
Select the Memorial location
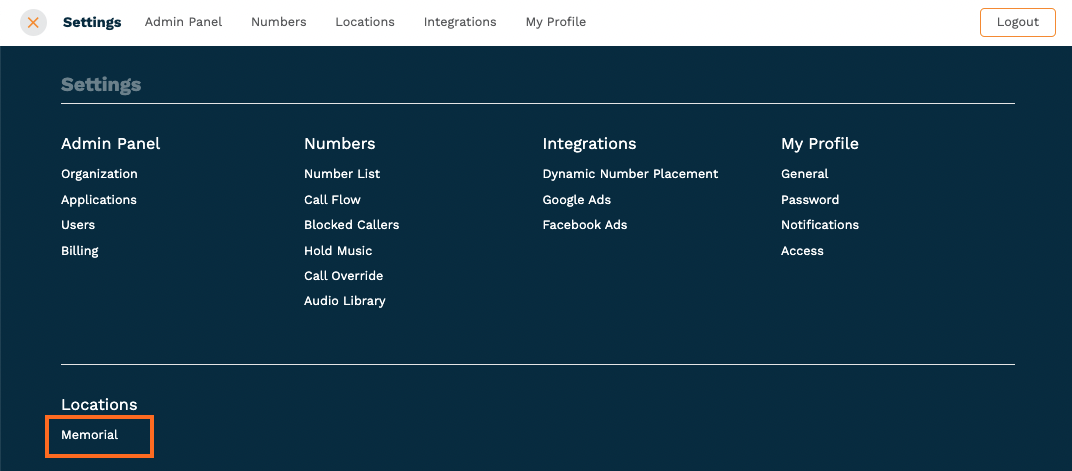[90, 435]
